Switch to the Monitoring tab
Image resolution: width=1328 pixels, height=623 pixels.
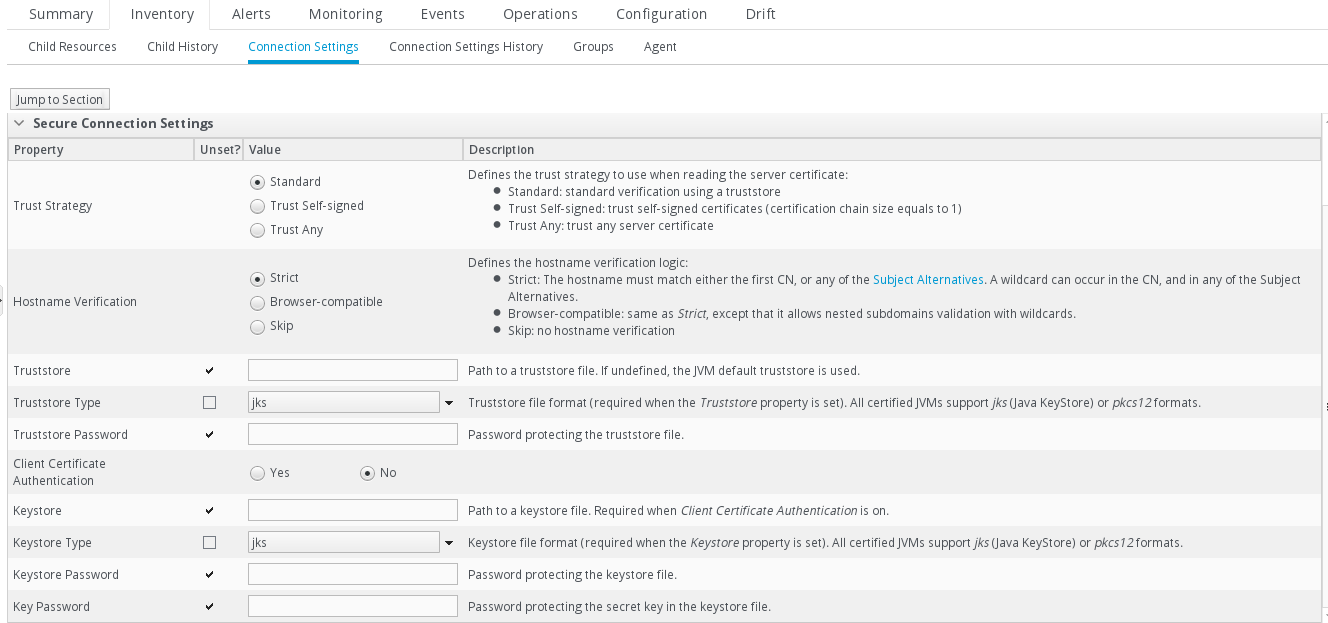click(x=345, y=14)
